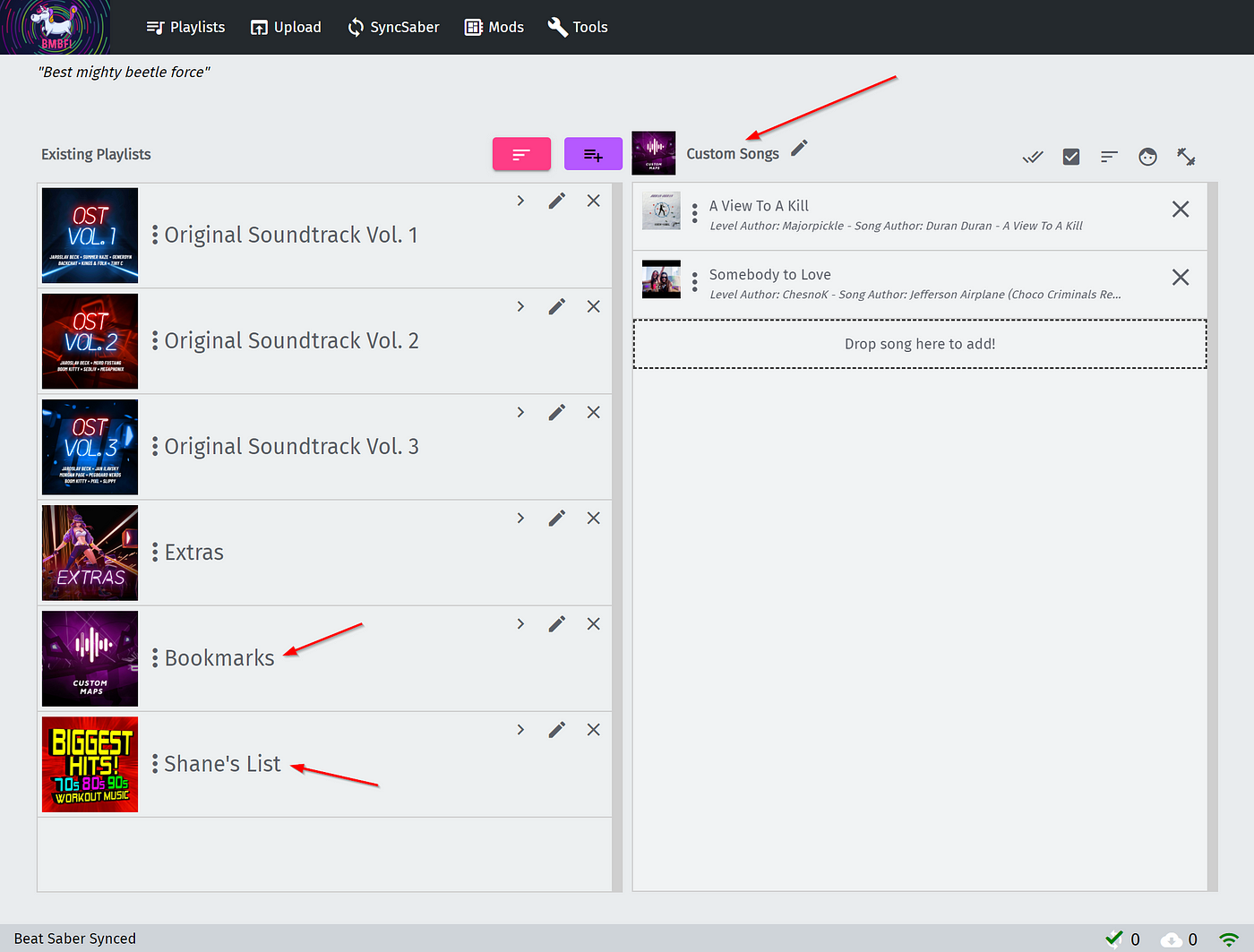Expand Original Soundtrack Vol. 2 playlist
Viewport: 1254px width, 952px height.
point(520,306)
